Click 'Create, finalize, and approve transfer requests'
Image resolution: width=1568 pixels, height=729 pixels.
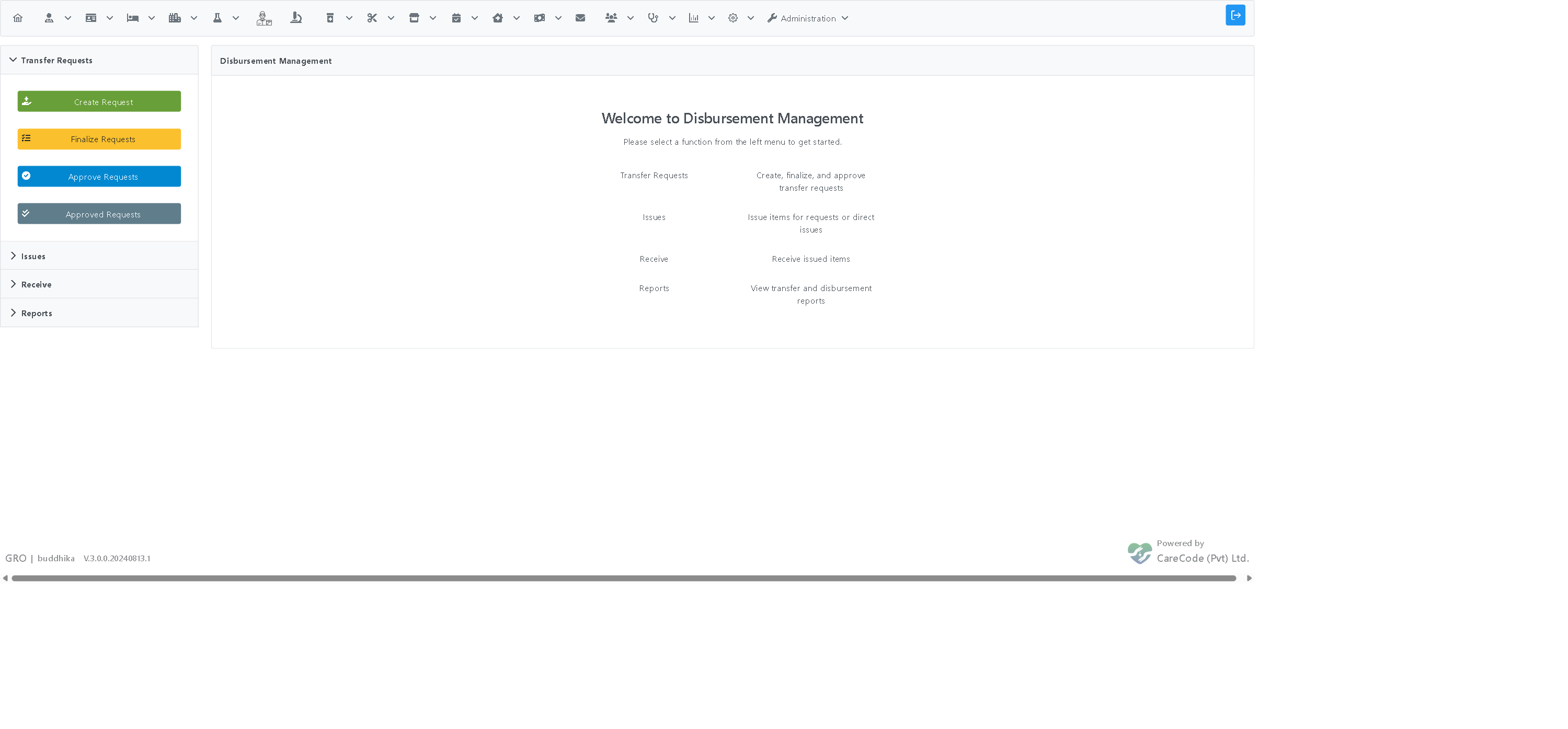click(811, 181)
